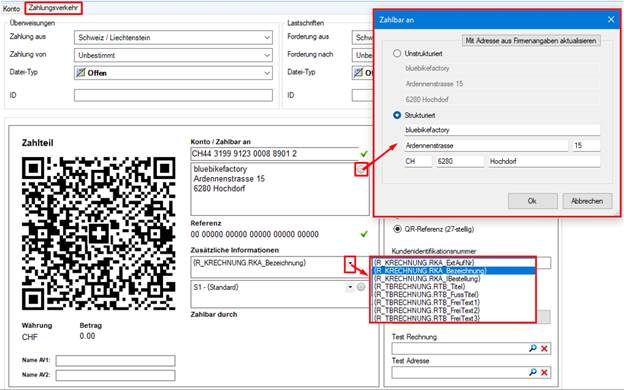Click the search icon in Test Adresse field
Image resolution: width=624 pixels, height=390 pixels.
(x=533, y=372)
